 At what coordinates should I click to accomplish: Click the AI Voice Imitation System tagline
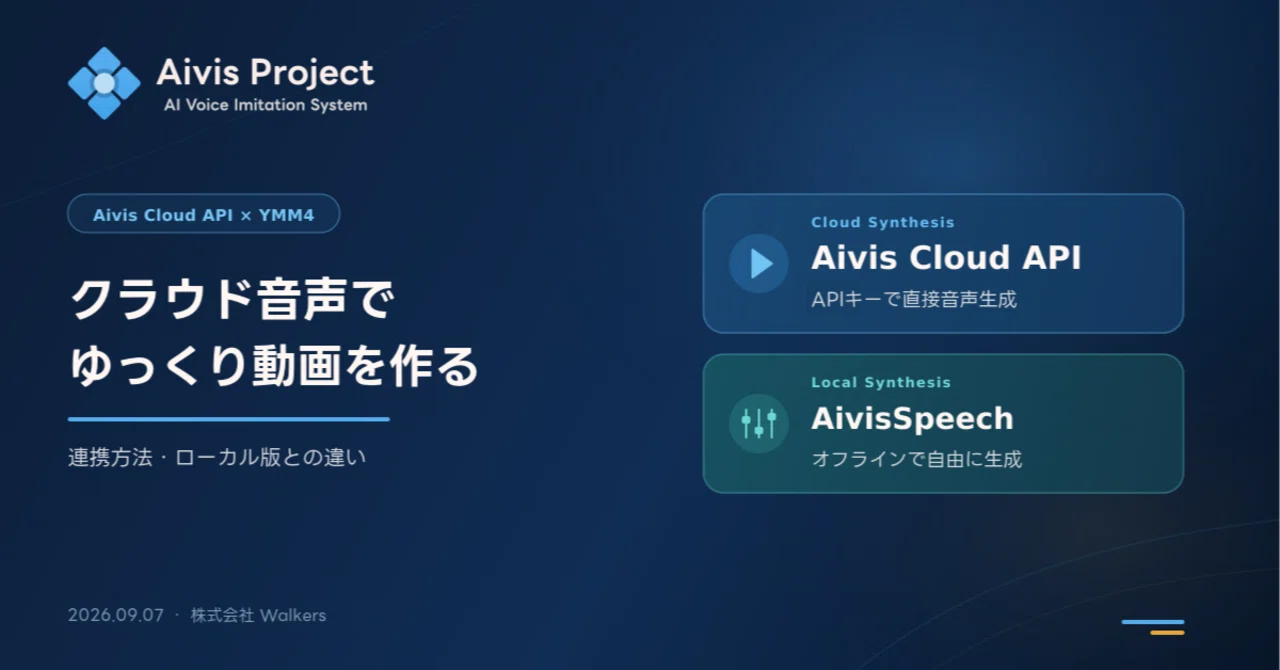coord(265,105)
